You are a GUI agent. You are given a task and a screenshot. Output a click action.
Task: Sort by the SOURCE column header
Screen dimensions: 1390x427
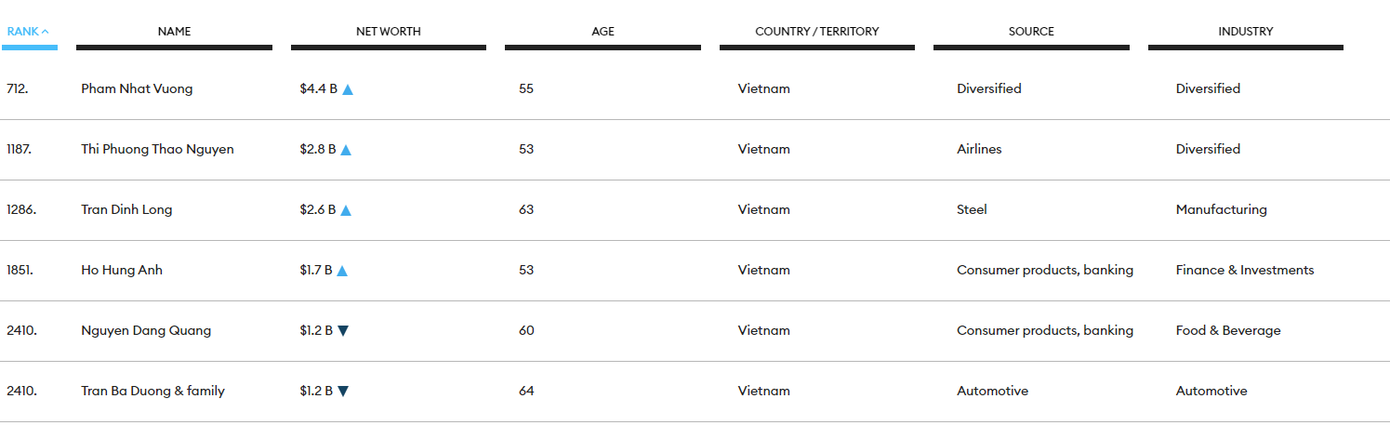coord(1031,32)
